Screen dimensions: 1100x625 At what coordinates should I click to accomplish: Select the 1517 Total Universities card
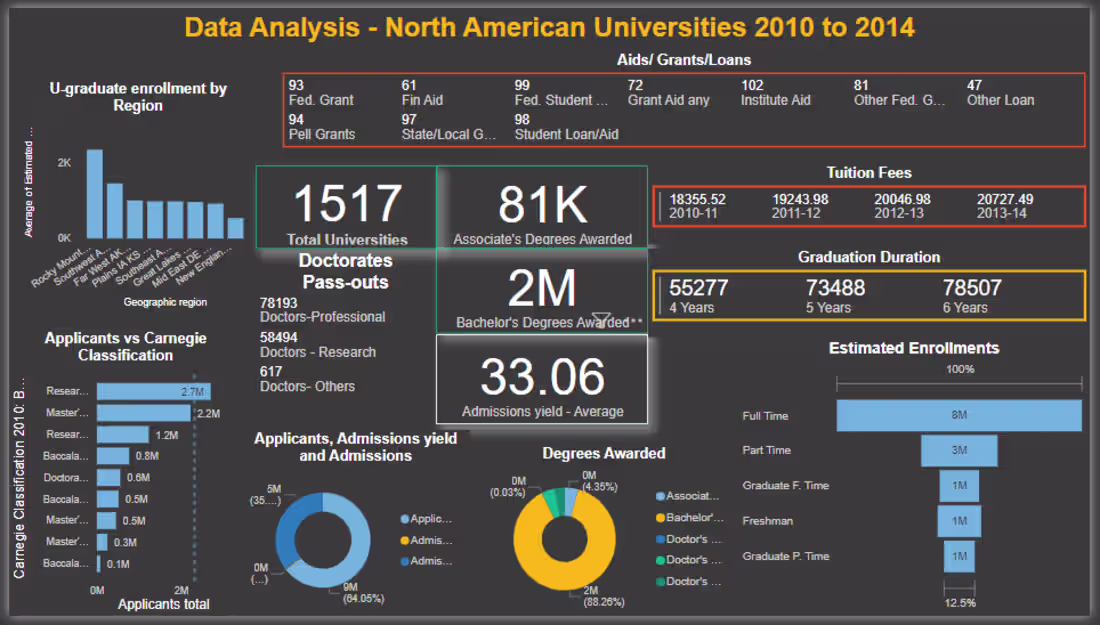pyautogui.click(x=347, y=207)
